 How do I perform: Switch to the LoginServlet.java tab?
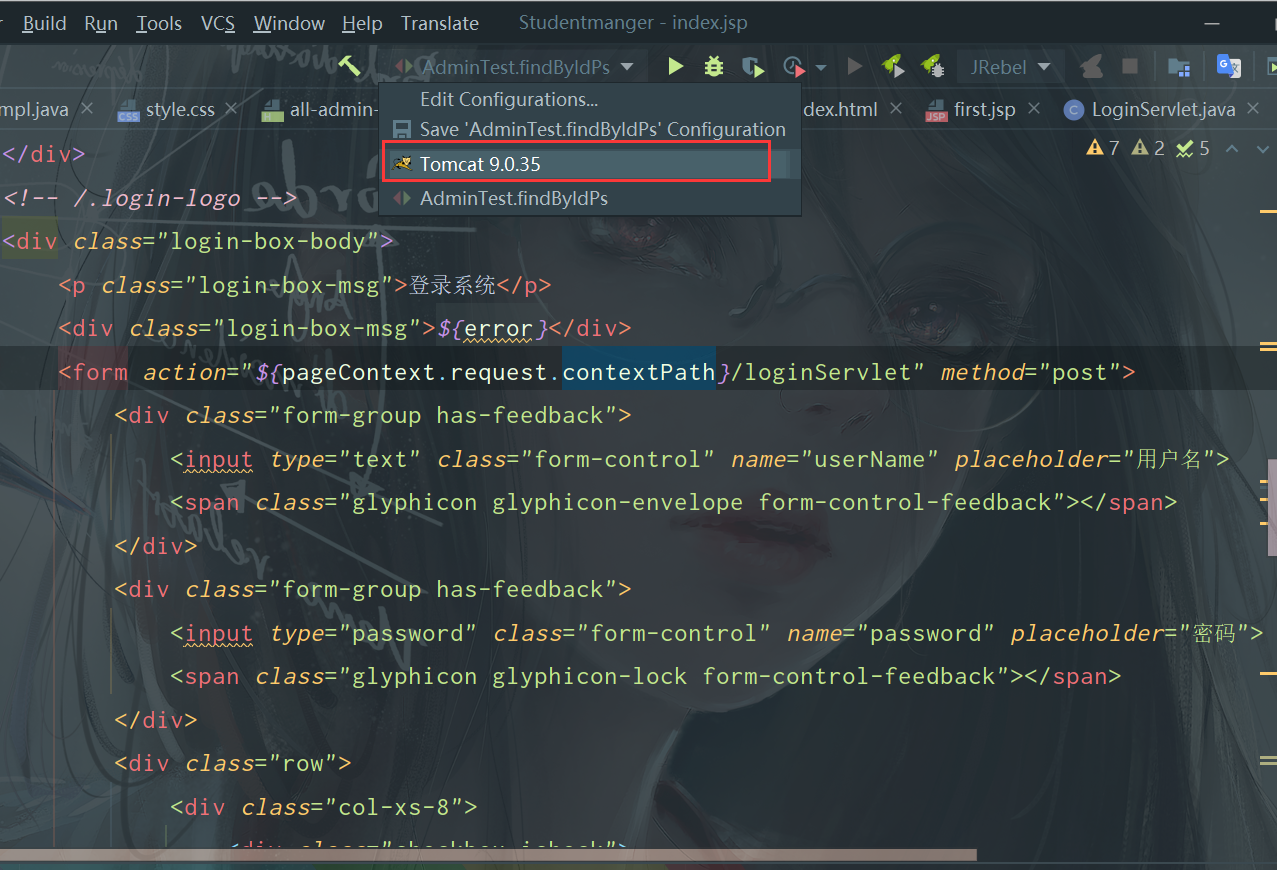pyautogui.click(x=1163, y=110)
